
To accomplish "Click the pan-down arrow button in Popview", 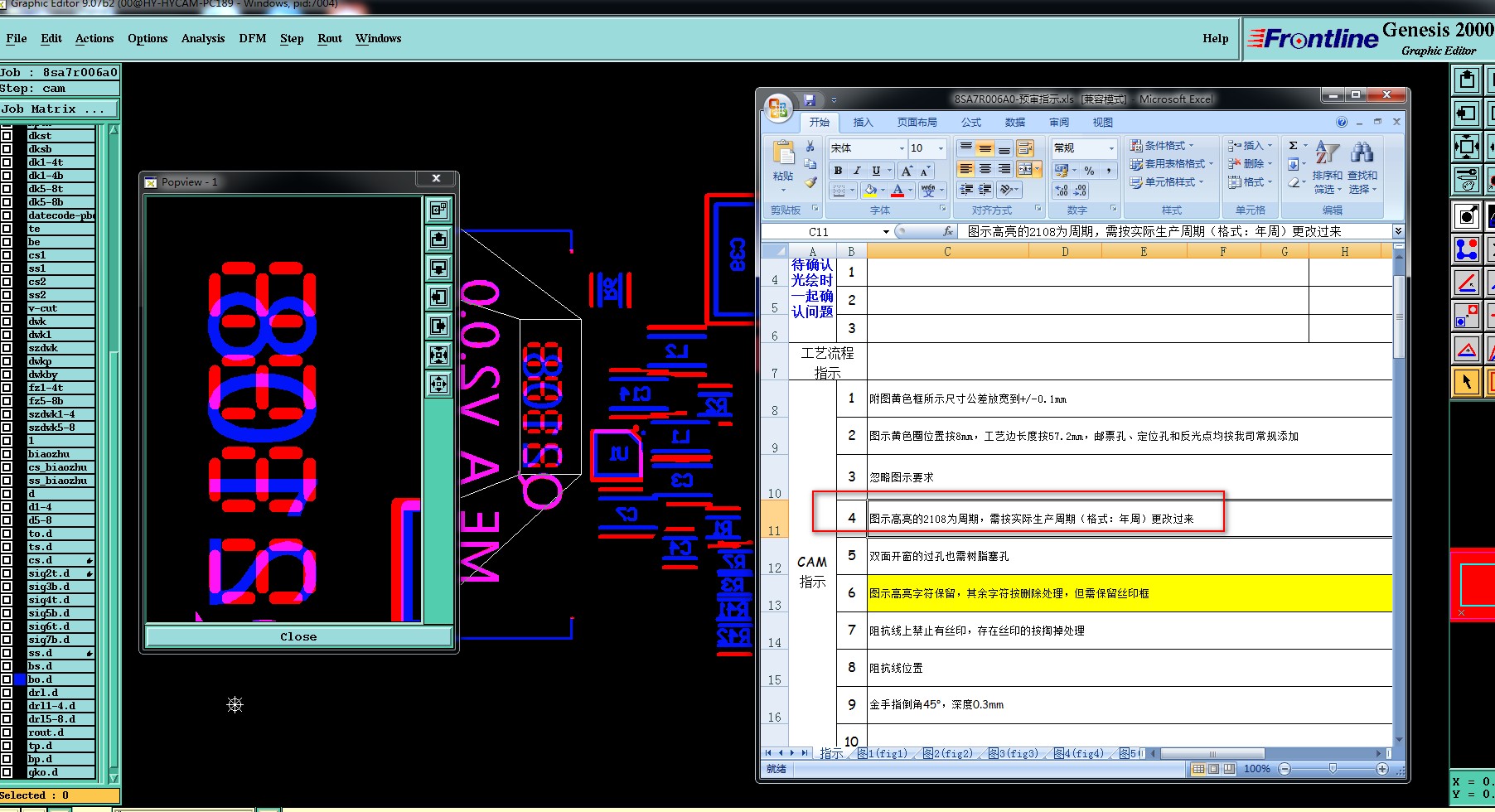I will [x=439, y=268].
